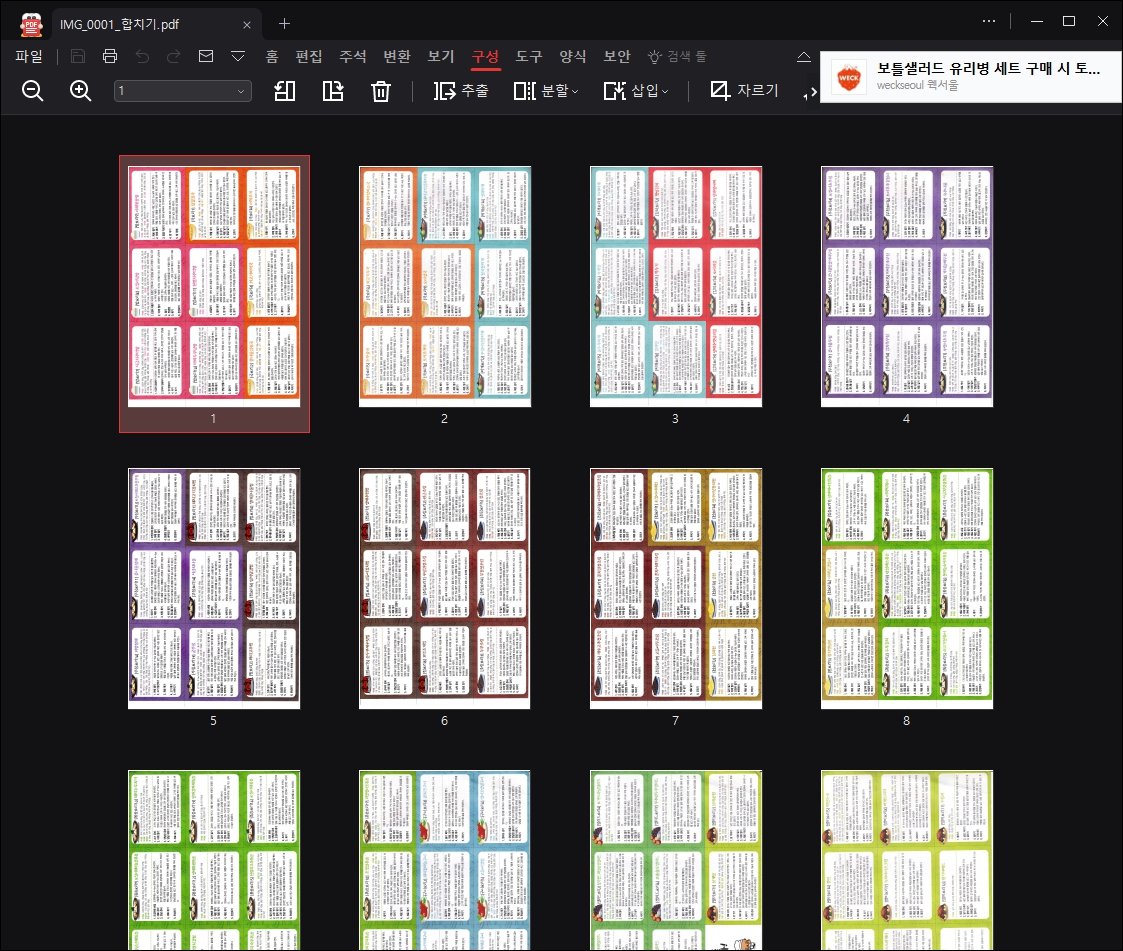Switch to the 보안 tab
Image resolution: width=1123 pixels, height=951 pixels.
tap(617, 57)
